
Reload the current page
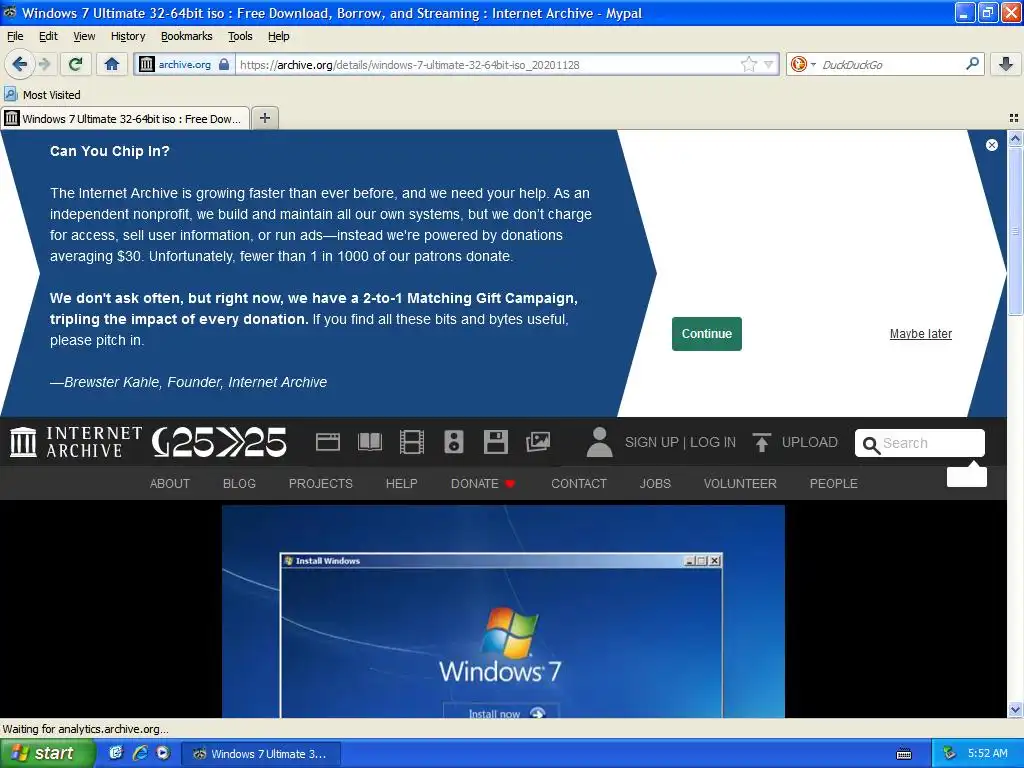pos(76,64)
